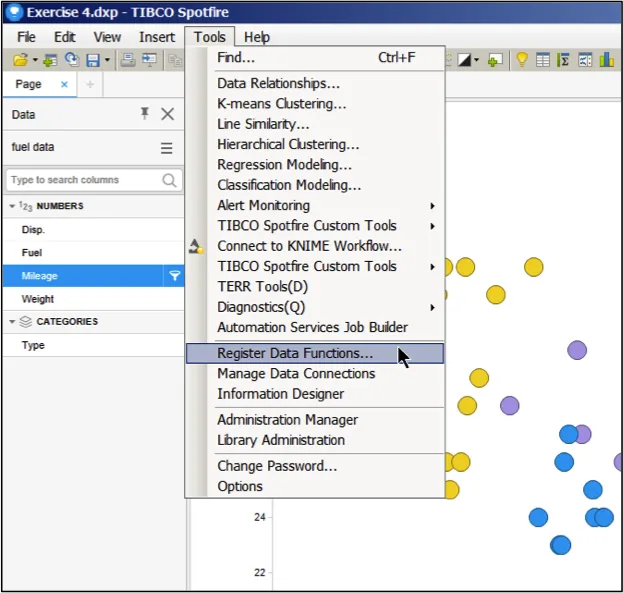Choose Line Similarity... menu entry
This screenshot has width=623, height=593.
click(x=315, y=124)
